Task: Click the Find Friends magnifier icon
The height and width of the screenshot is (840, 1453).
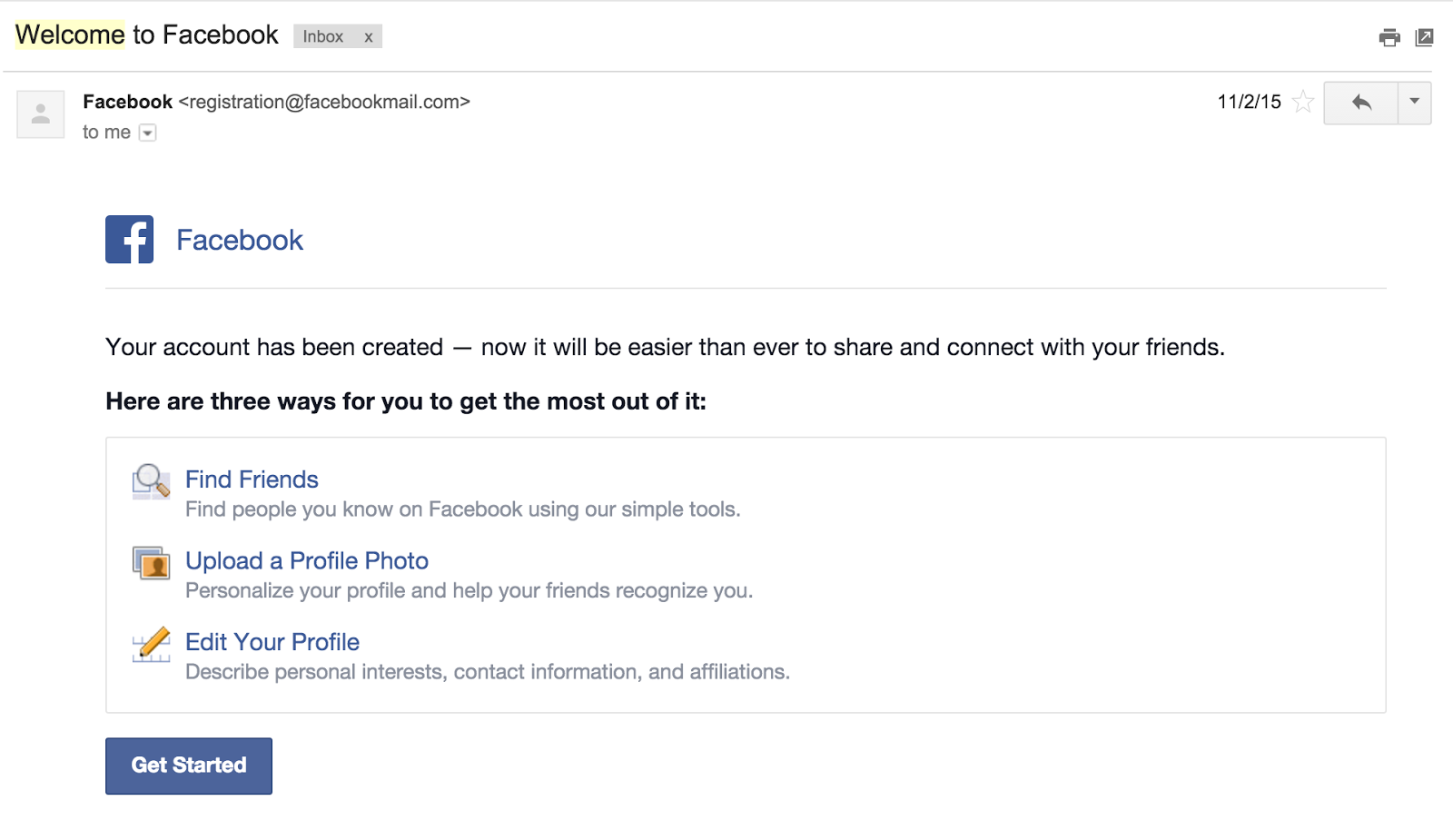Action: 151,481
